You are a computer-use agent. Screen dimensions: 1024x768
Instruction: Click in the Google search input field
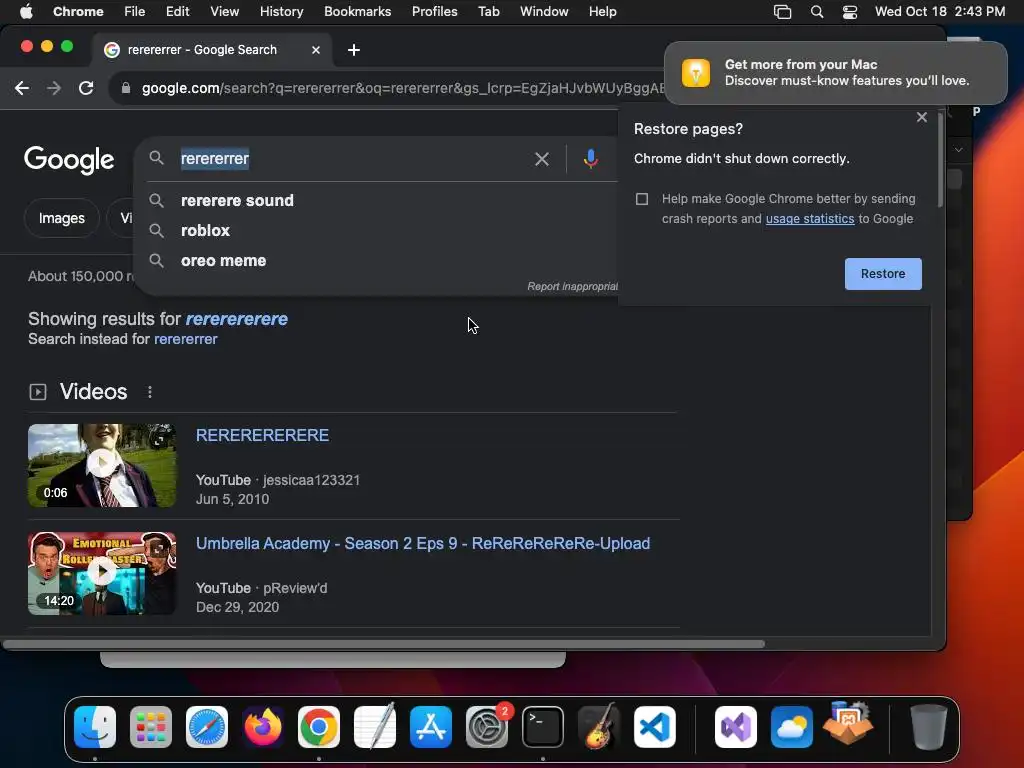(353, 159)
